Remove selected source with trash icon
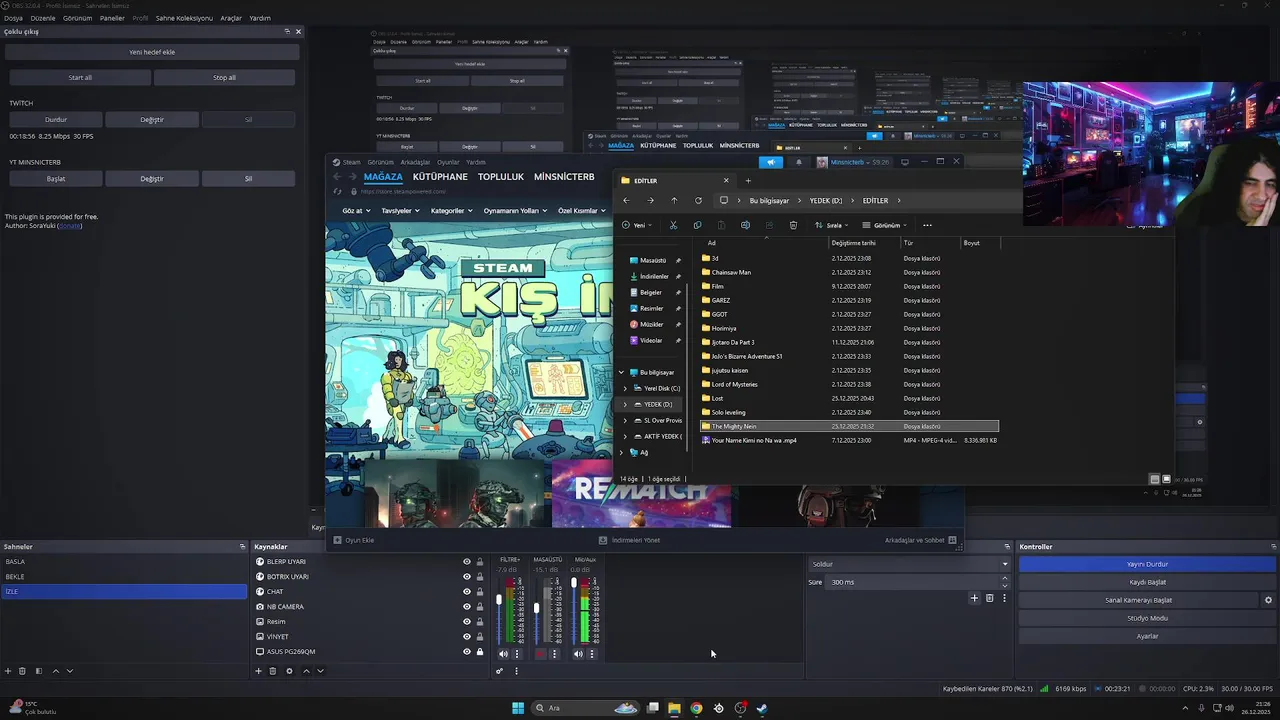This screenshot has height=720, width=1280. coord(272,671)
